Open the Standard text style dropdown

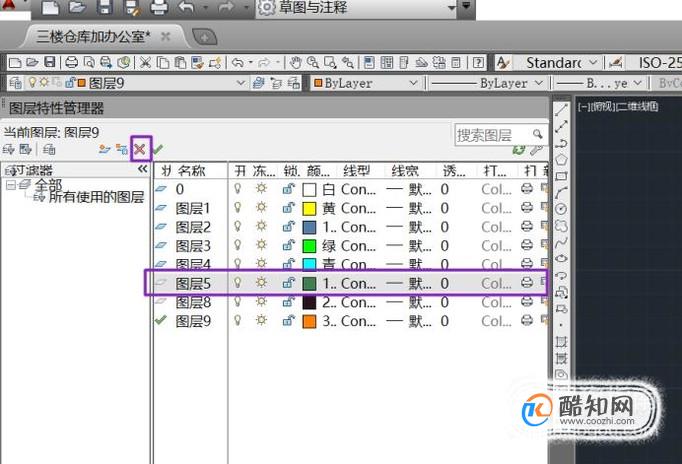(x=593, y=63)
